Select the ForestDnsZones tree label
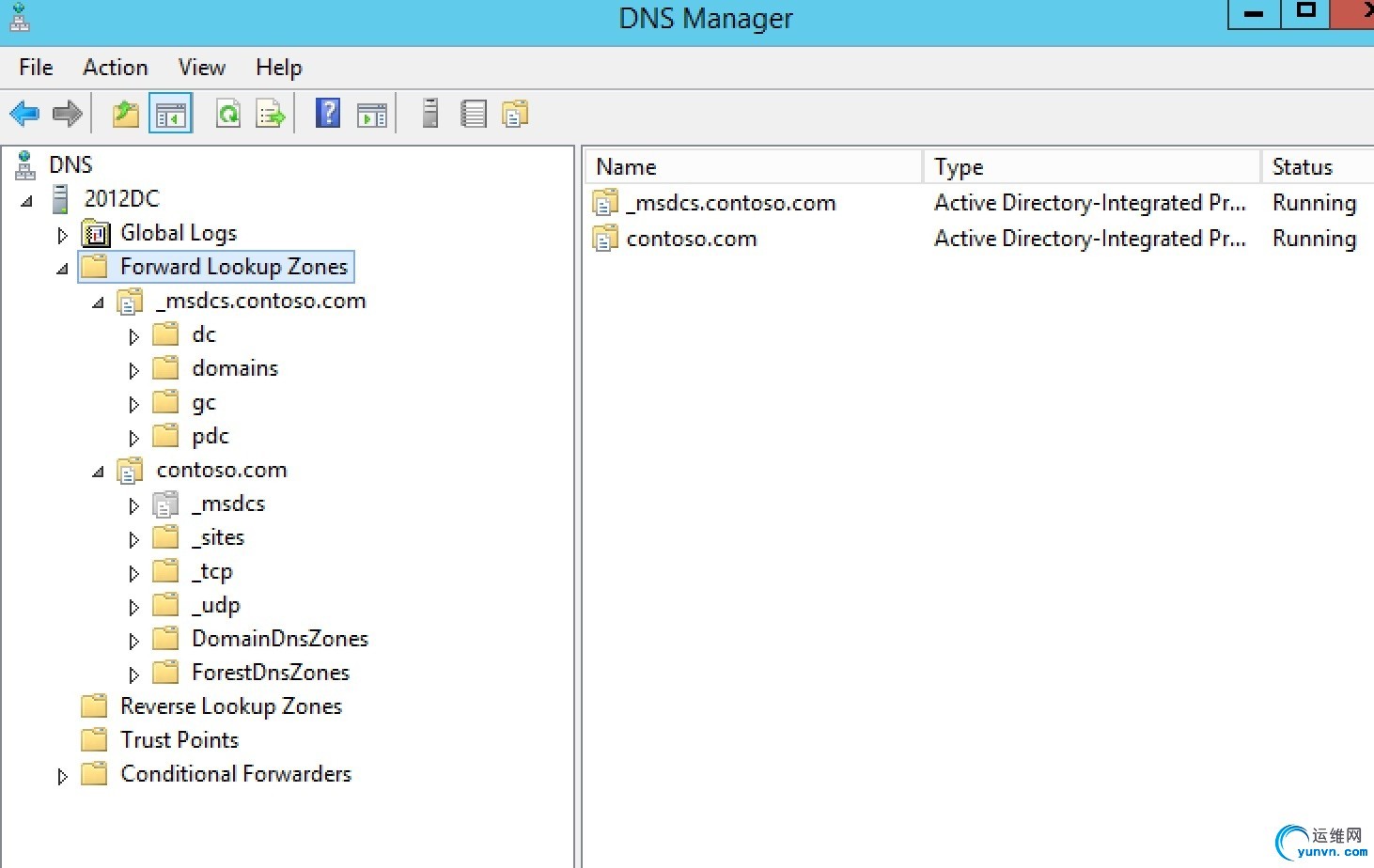 [271, 673]
